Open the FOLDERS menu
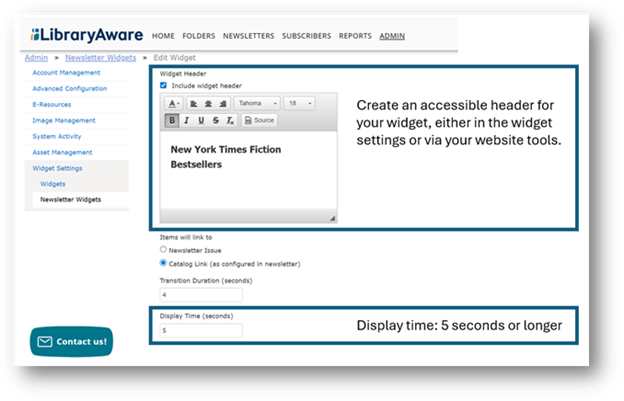 199,36
